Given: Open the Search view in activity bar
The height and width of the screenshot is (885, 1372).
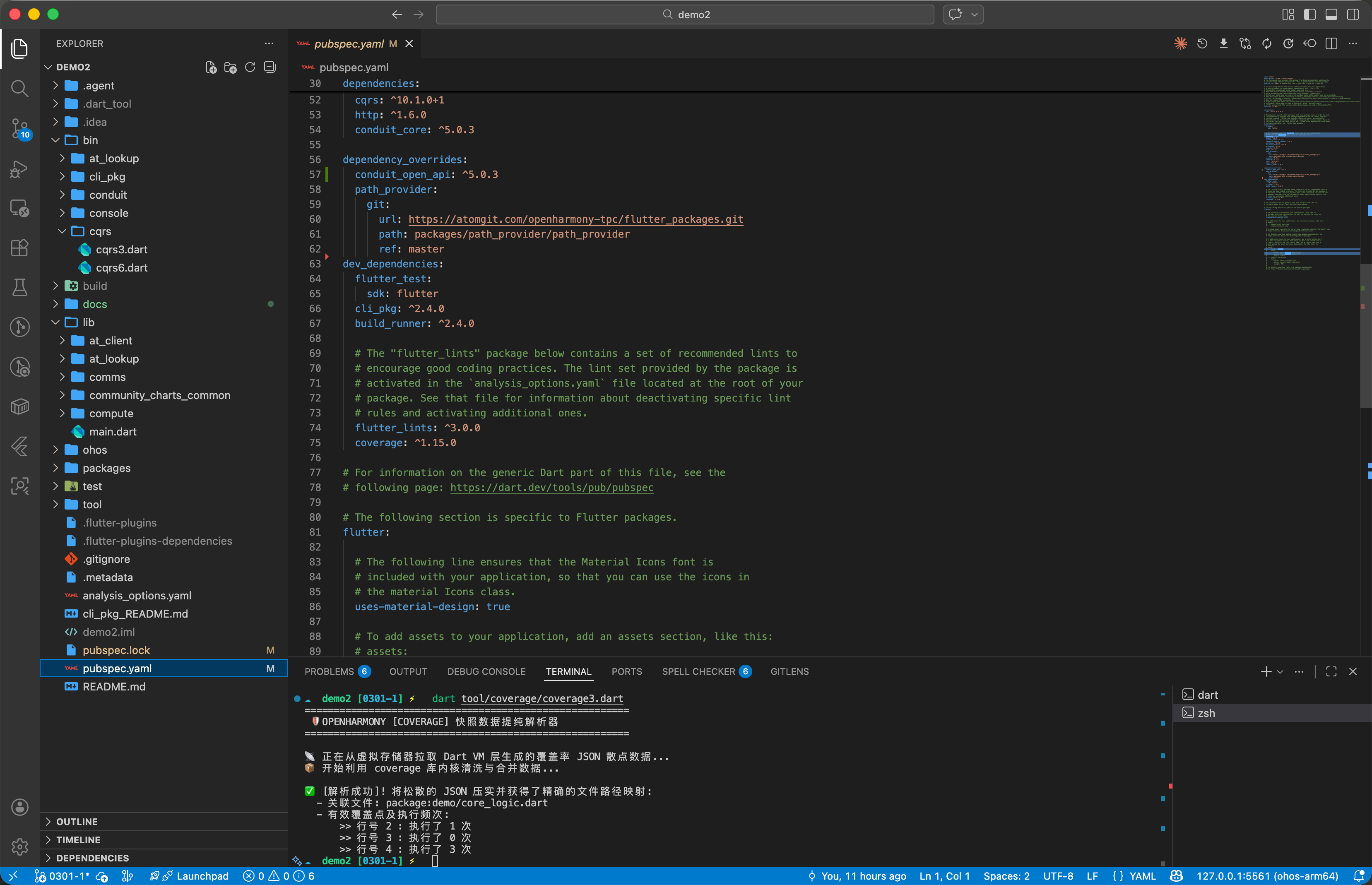Looking at the screenshot, I should point(19,89).
